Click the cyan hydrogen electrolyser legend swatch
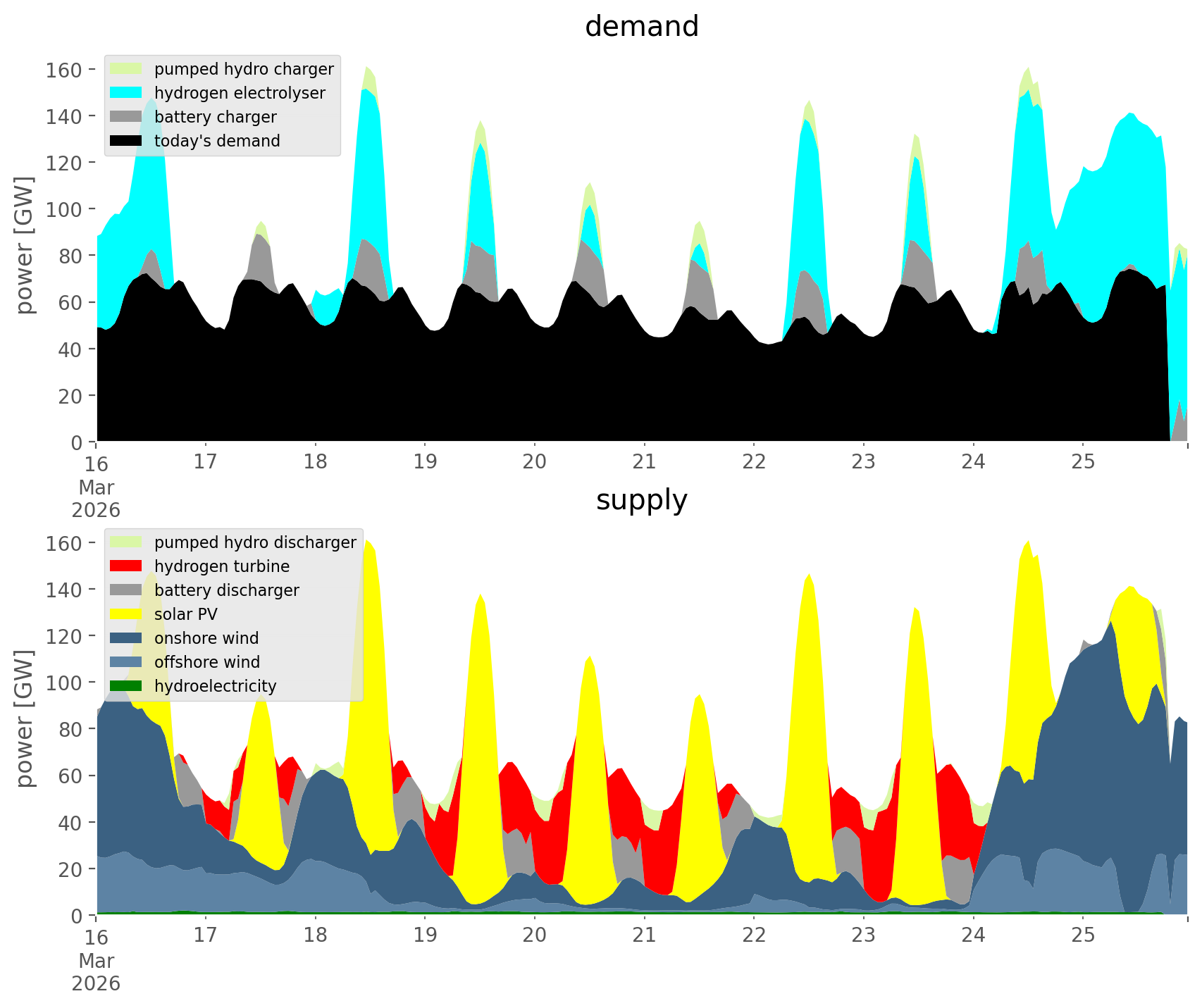The image size is (1202, 1008). (126, 93)
